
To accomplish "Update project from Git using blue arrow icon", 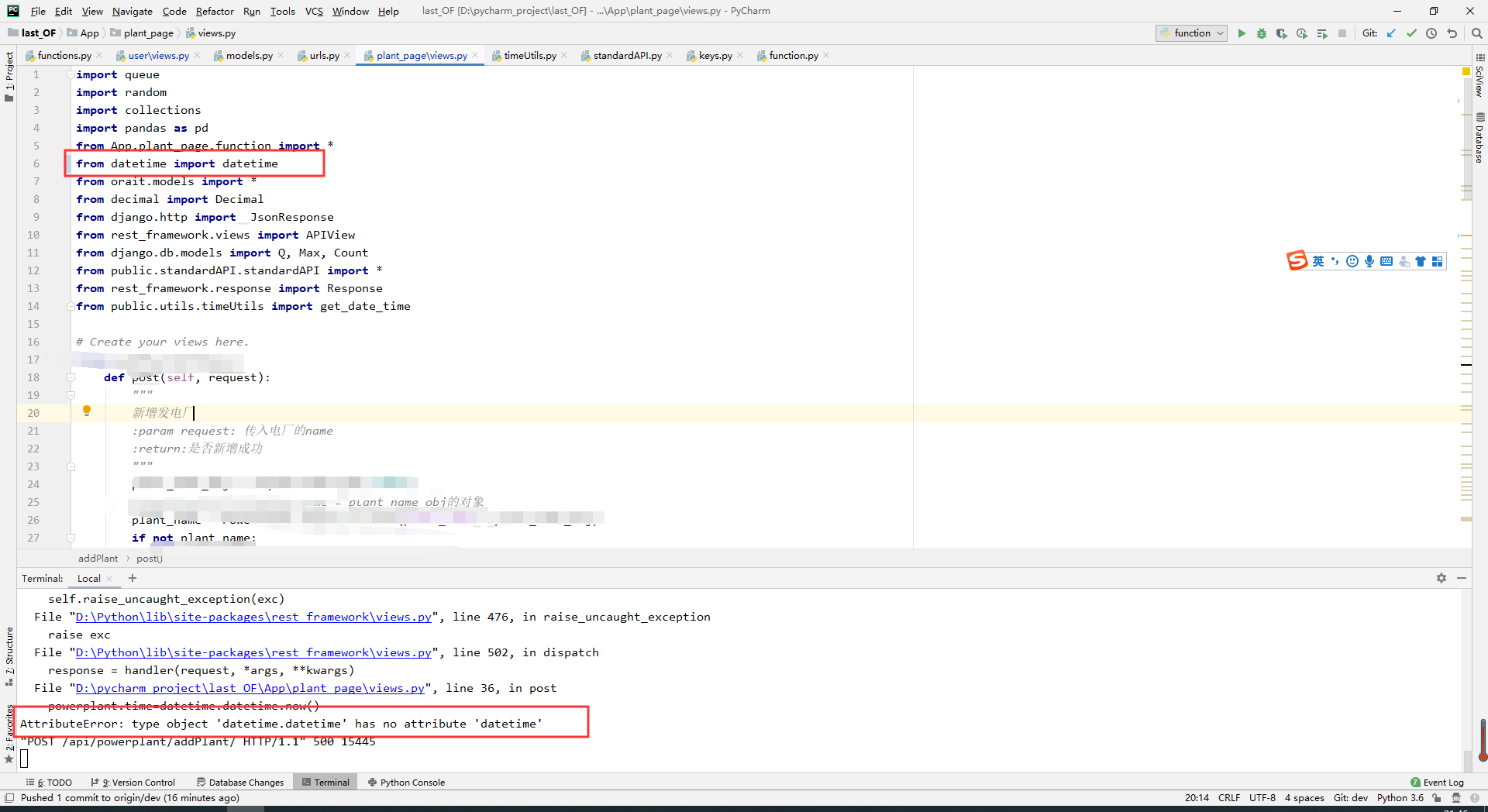I will [1391, 33].
